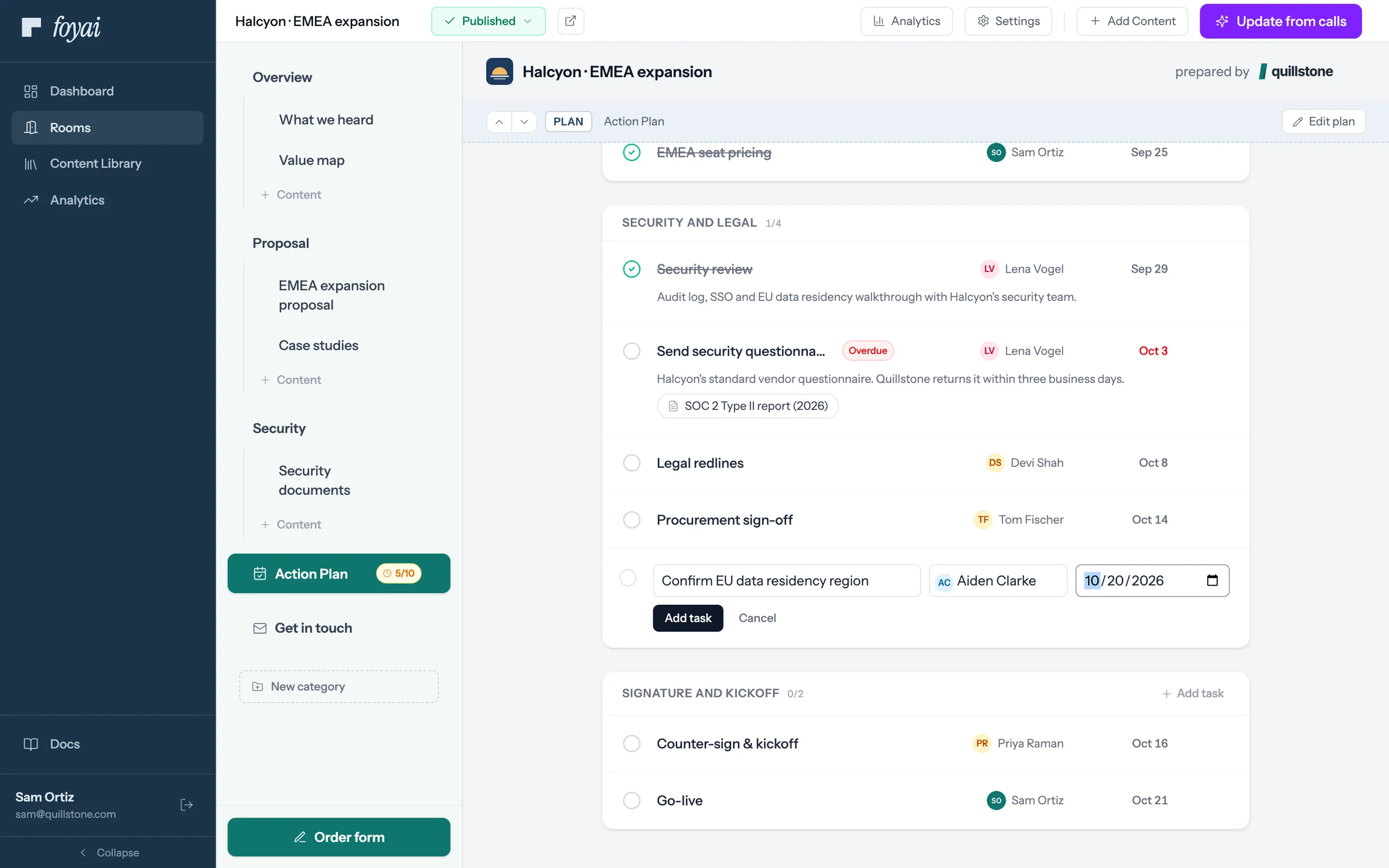Image resolution: width=1389 pixels, height=868 pixels.
Task: Click Edit plan button
Action: tap(1324, 122)
